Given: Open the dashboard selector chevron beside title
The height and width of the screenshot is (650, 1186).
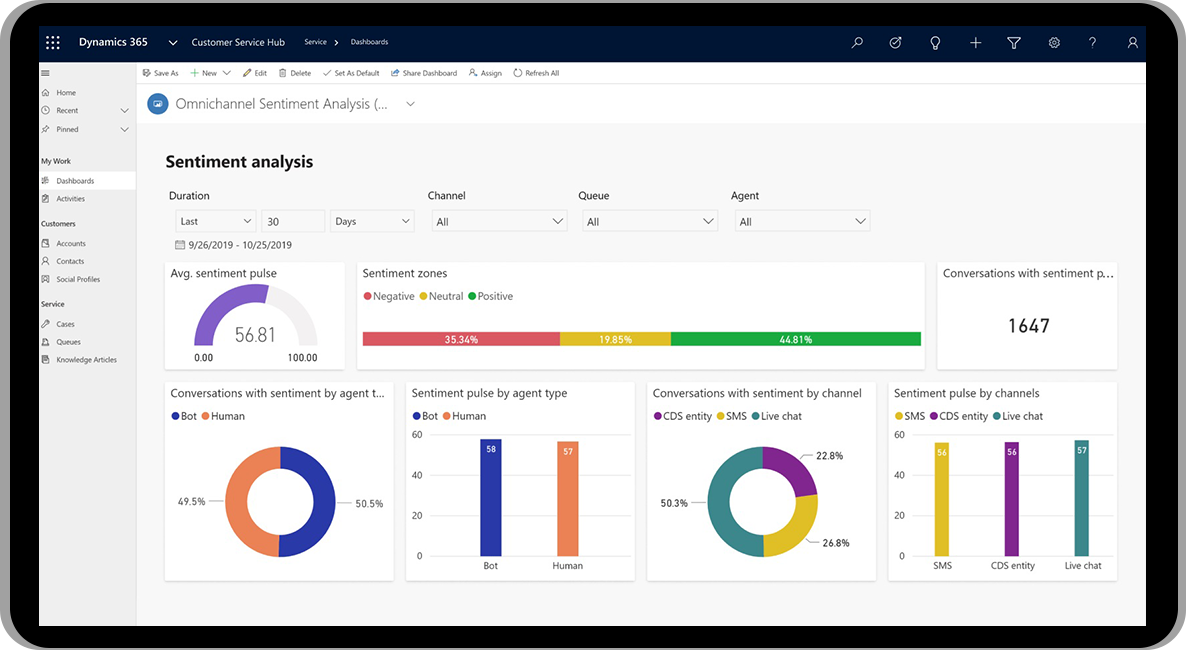Looking at the screenshot, I should 411,104.
